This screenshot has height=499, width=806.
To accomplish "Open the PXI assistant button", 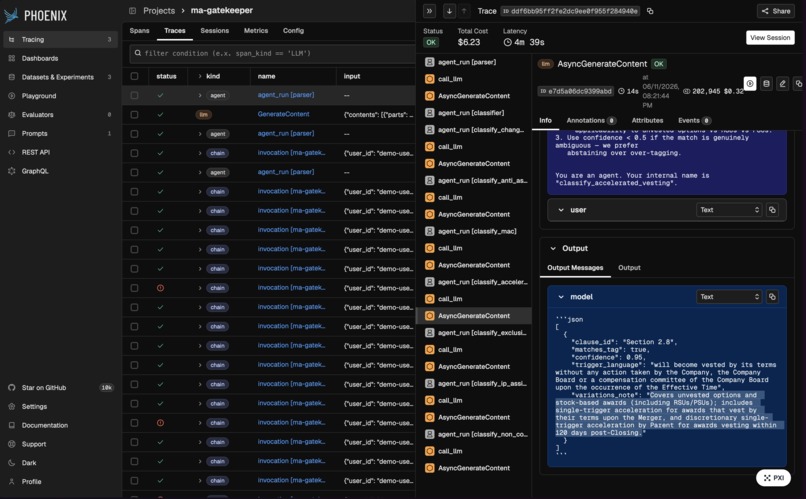I will coord(773,478).
